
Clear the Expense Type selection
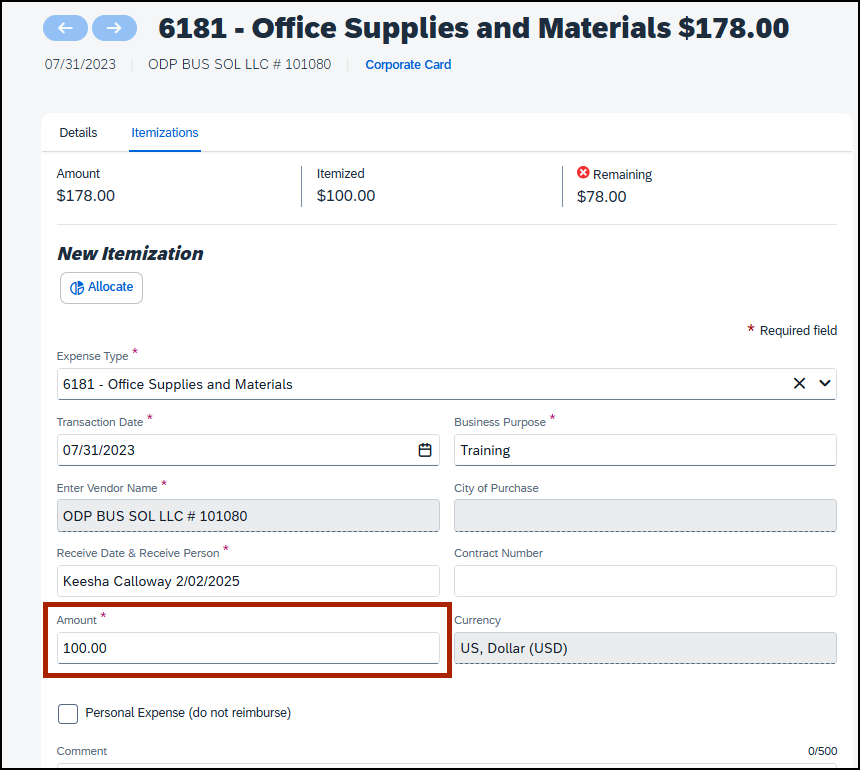[x=799, y=383]
